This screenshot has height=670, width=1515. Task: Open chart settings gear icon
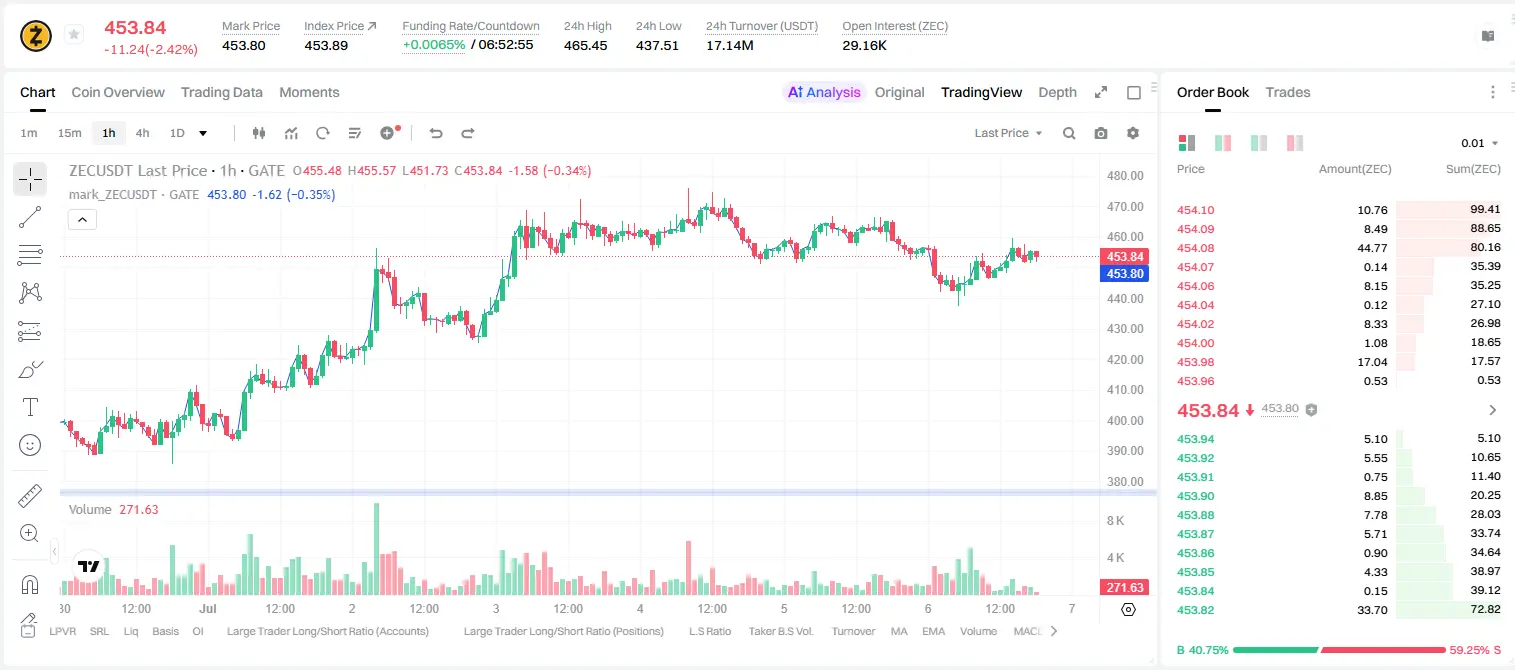tap(1133, 133)
